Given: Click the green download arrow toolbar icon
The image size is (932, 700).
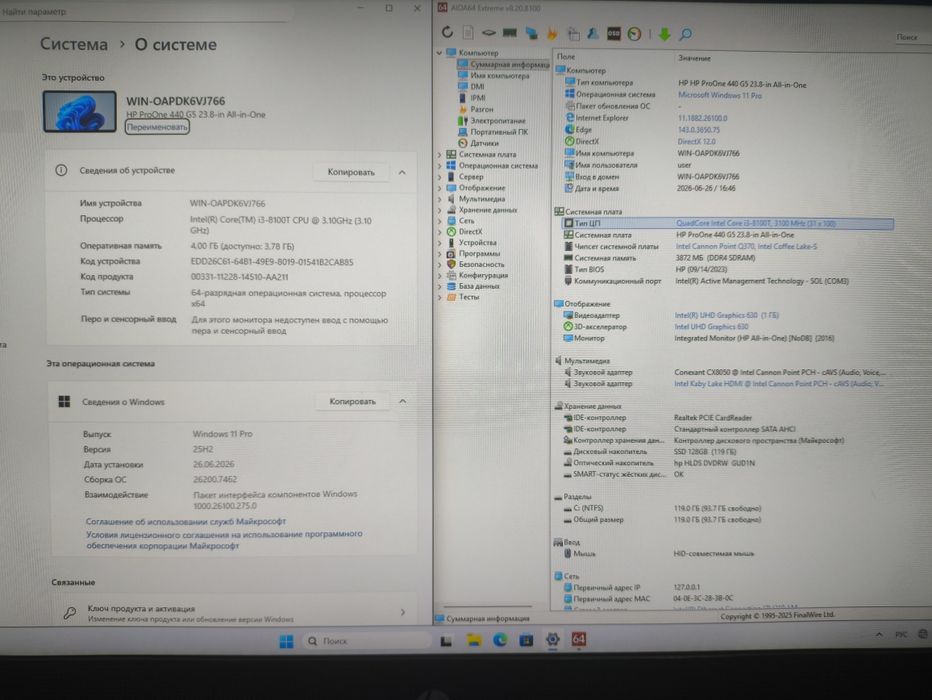Looking at the screenshot, I should (665, 34).
